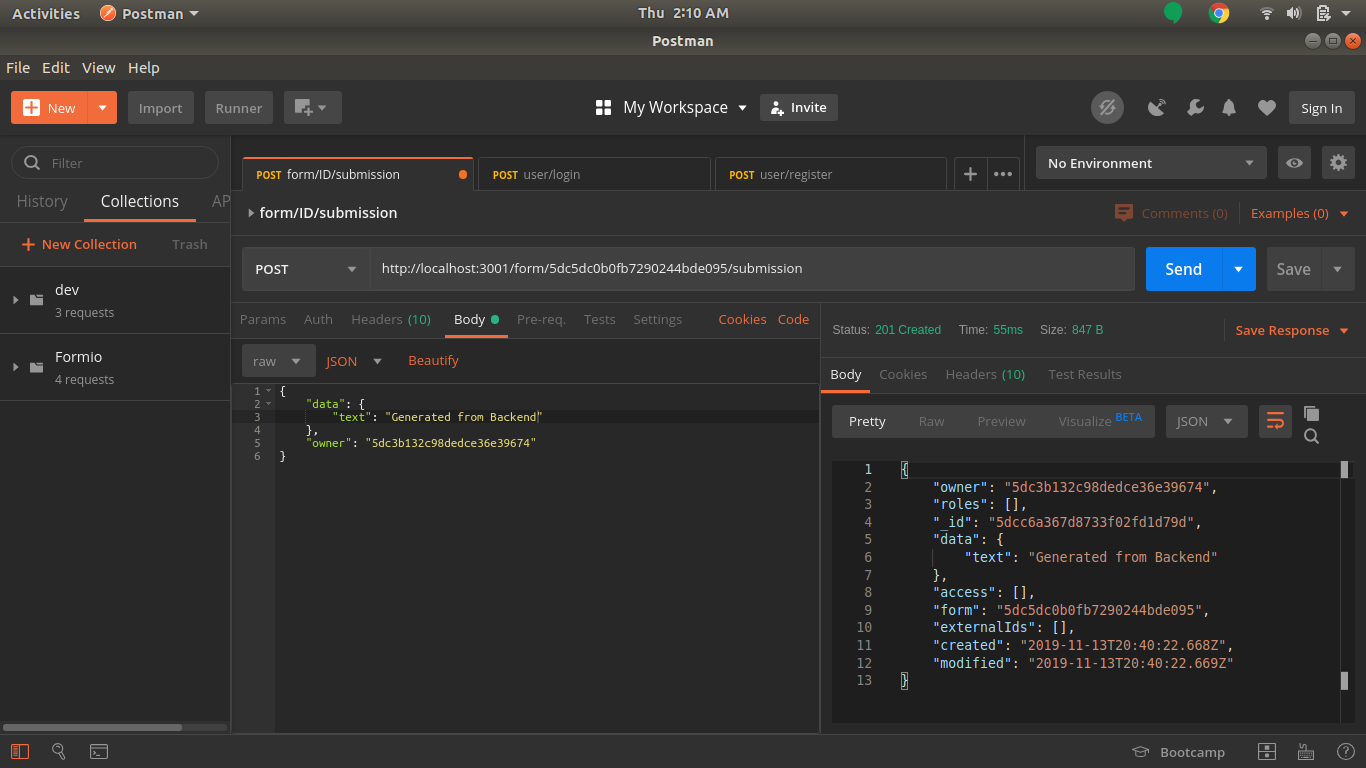Open the POST method selector dropdown
1366x768 pixels.
coord(305,268)
